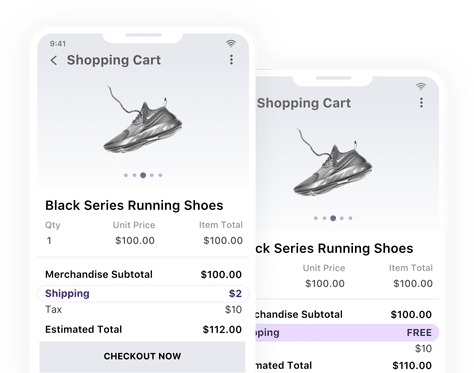The image size is (474, 373).
Task: Select last carousel dot on right phone
Action: (x=350, y=218)
